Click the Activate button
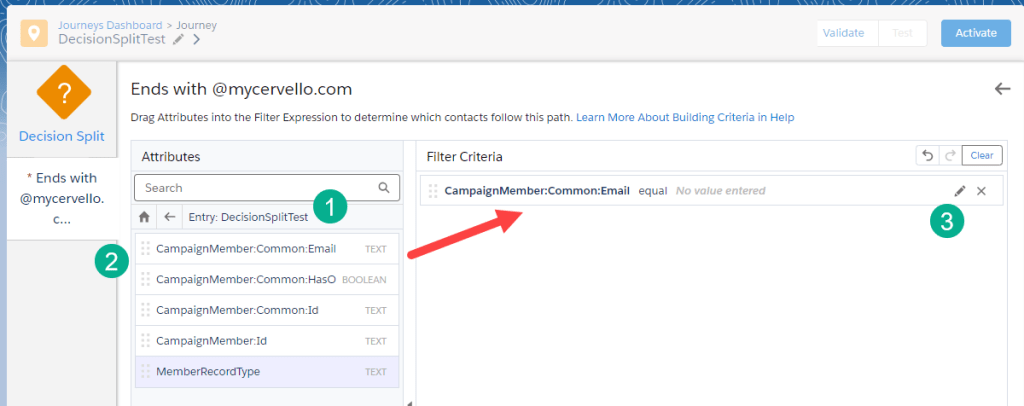 pos(976,33)
